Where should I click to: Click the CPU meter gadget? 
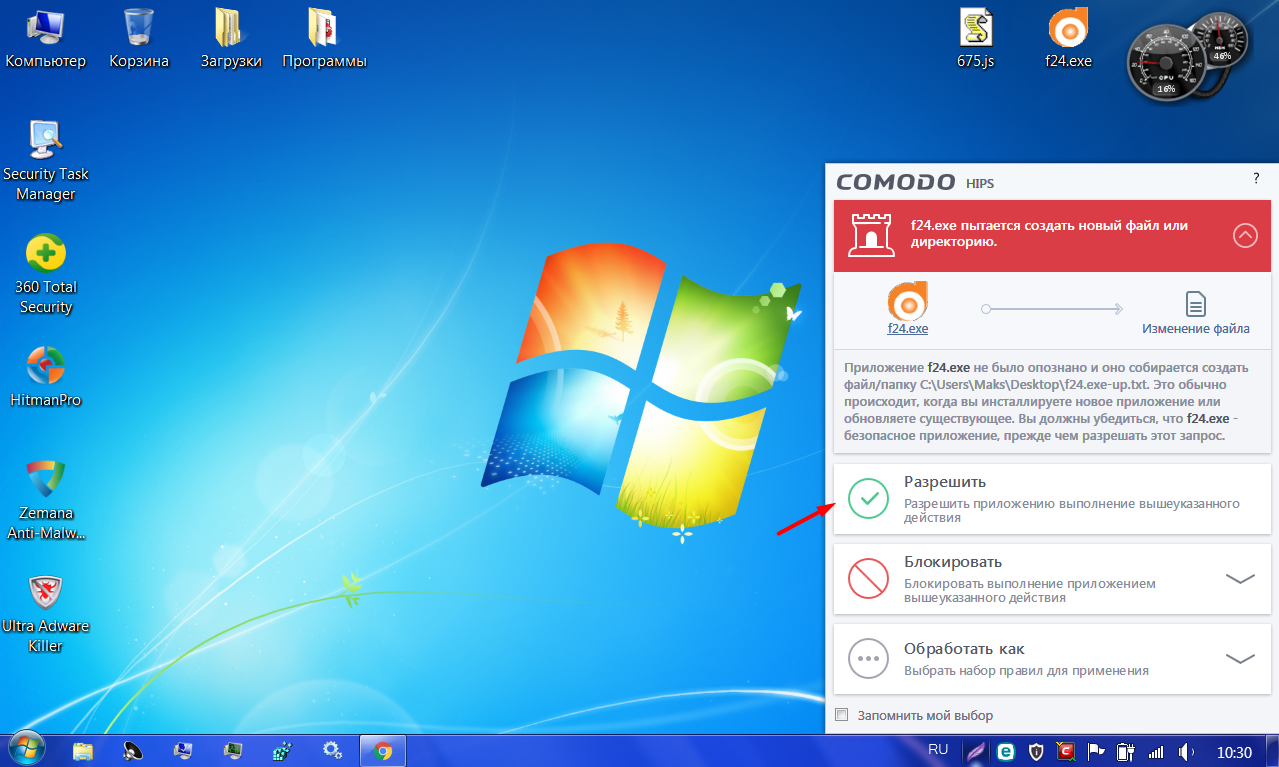1164,62
